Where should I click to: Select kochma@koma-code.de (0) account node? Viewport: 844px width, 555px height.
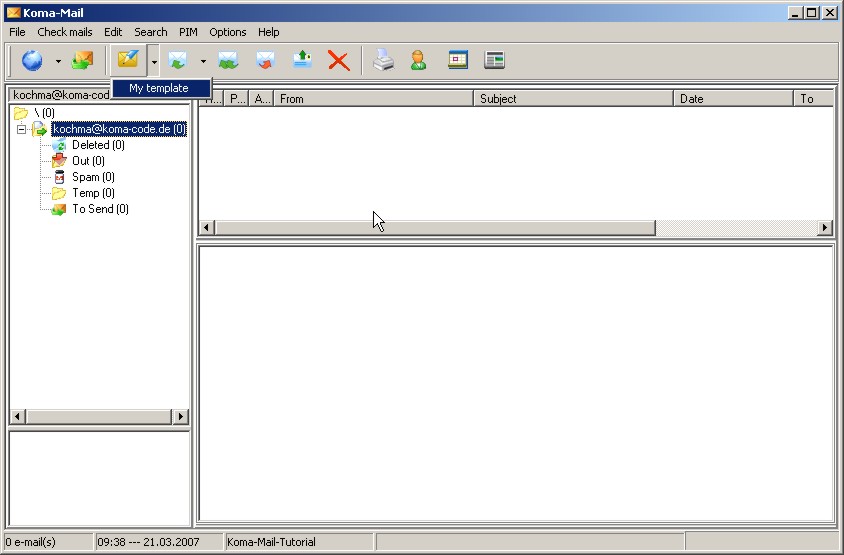pyautogui.click(x=119, y=129)
